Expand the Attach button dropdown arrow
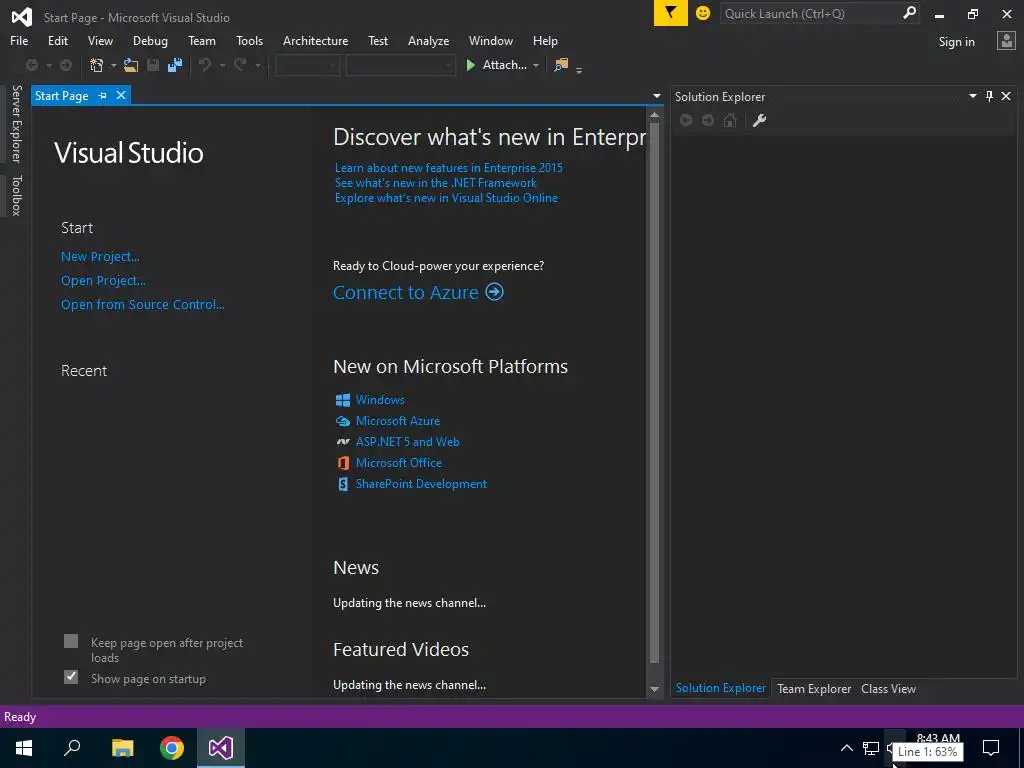 536,65
